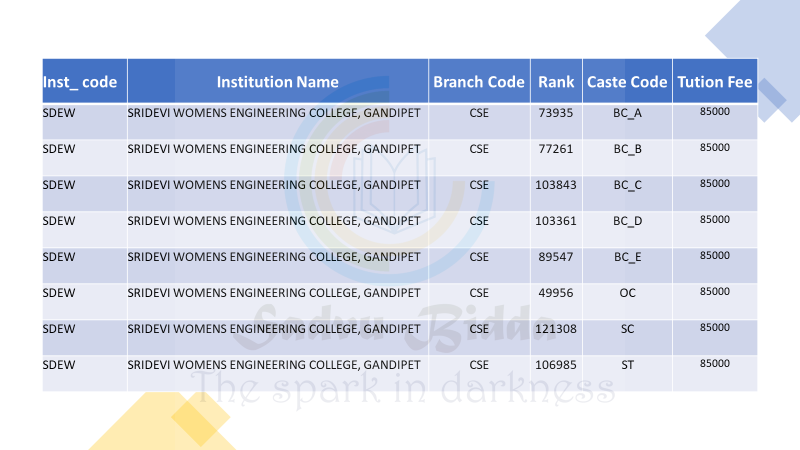The image size is (800, 450).
Task: Click SDEW in the BC_A row
Action: coord(59,113)
